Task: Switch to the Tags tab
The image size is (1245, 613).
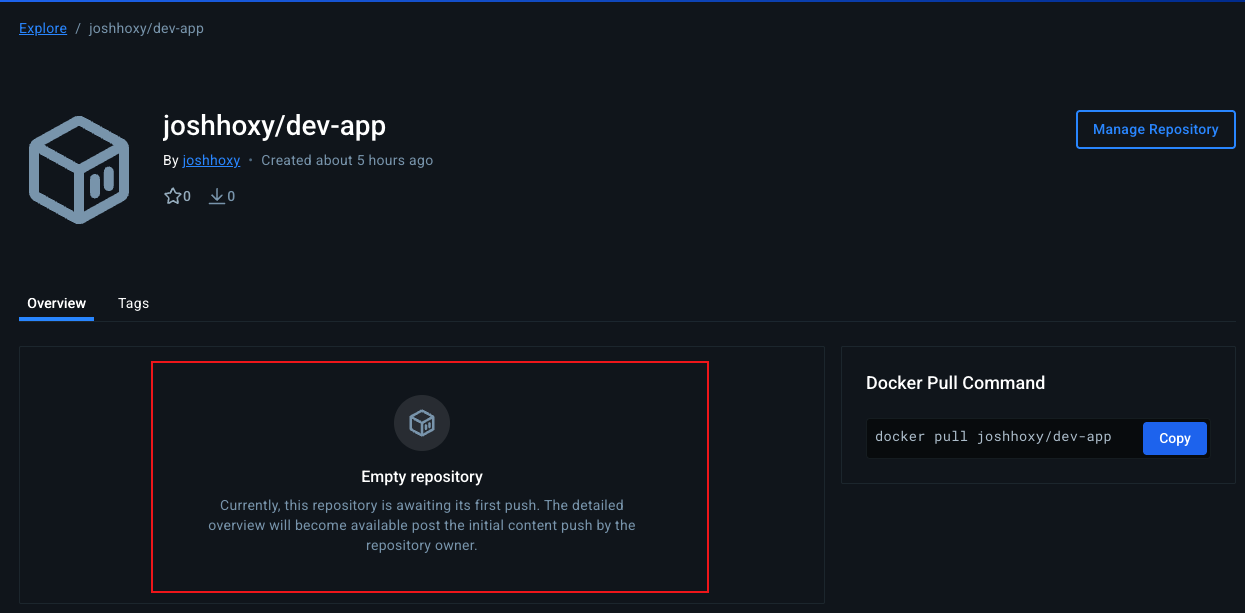Action: click(133, 303)
